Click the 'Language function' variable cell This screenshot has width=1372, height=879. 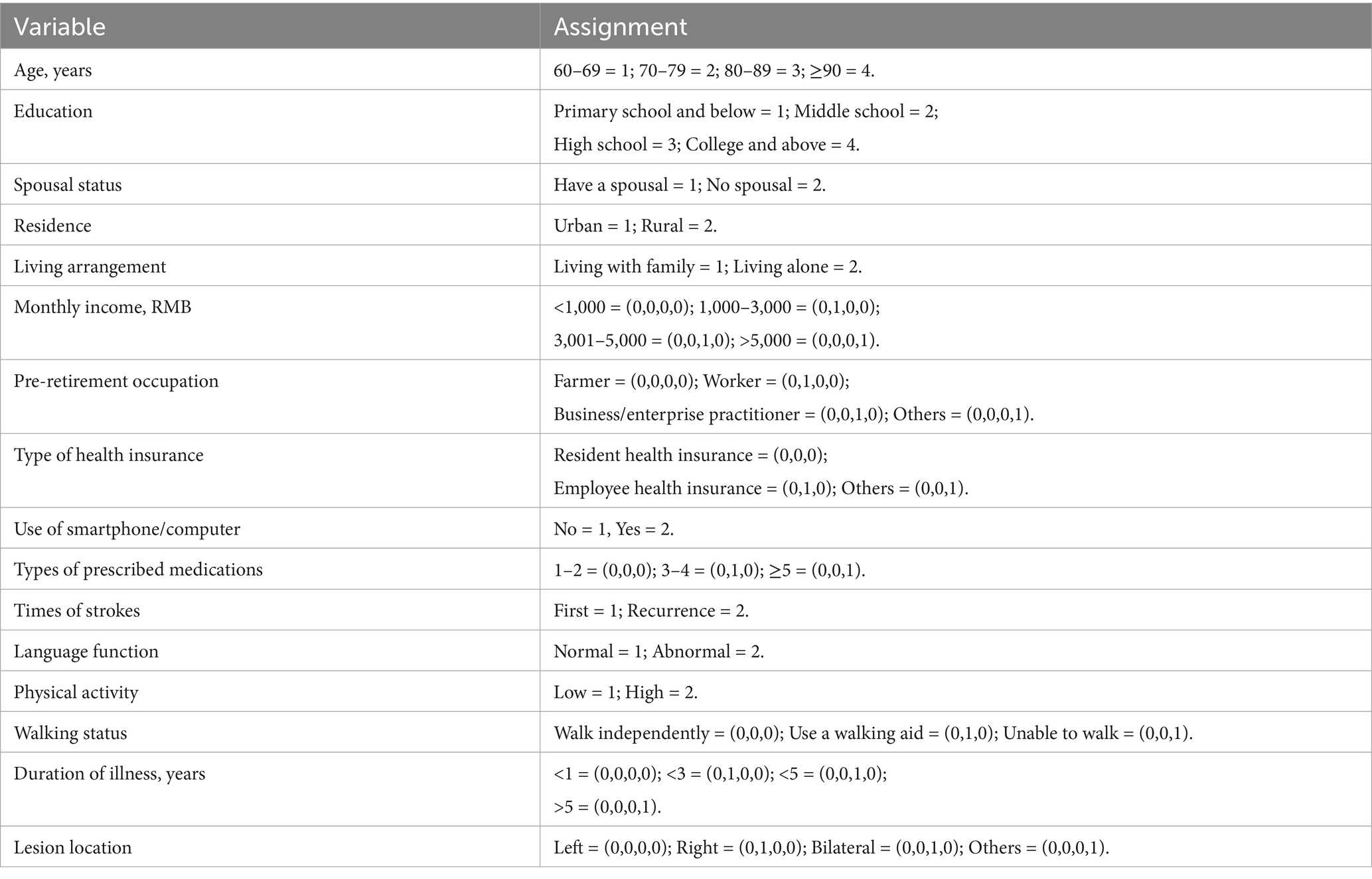pyautogui.click(x=86, y=651)
